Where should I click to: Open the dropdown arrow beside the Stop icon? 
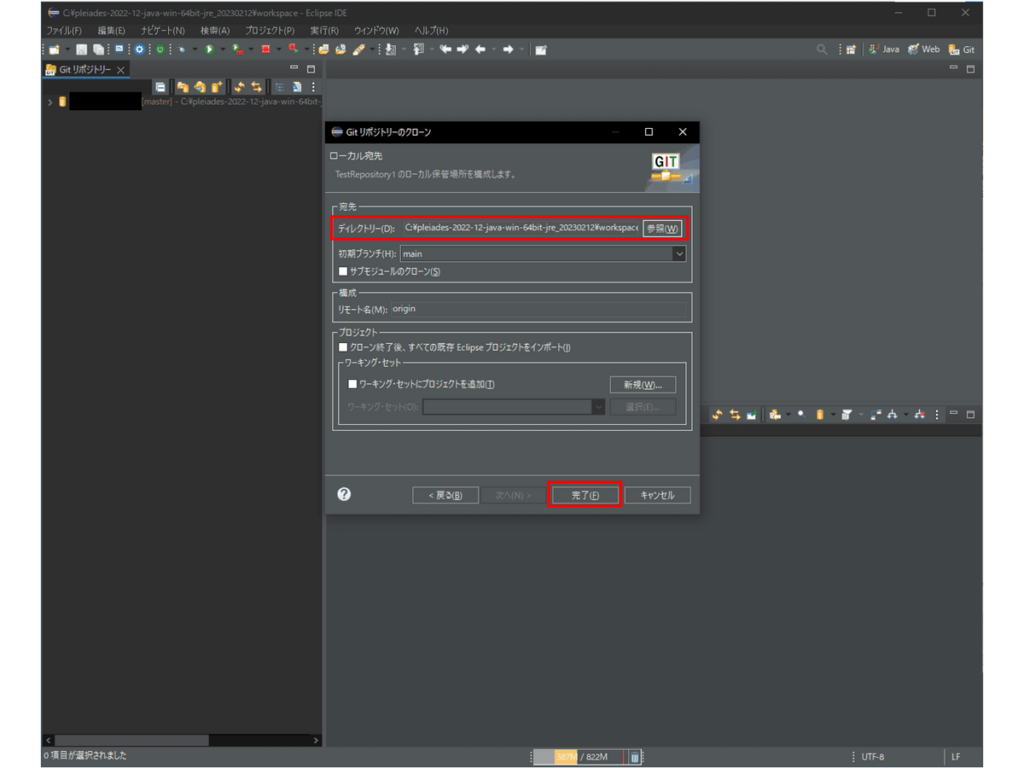tap(279, 50)
